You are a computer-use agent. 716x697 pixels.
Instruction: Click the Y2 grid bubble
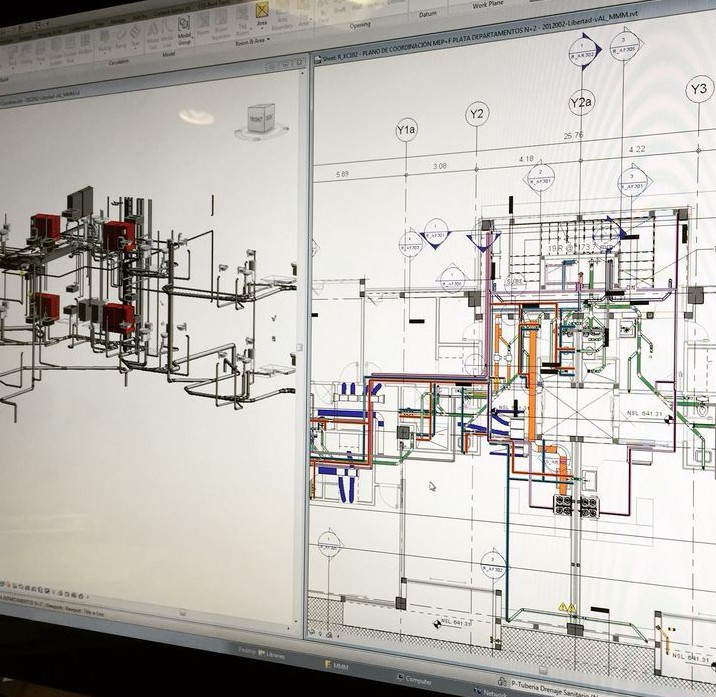click(477, 115)
